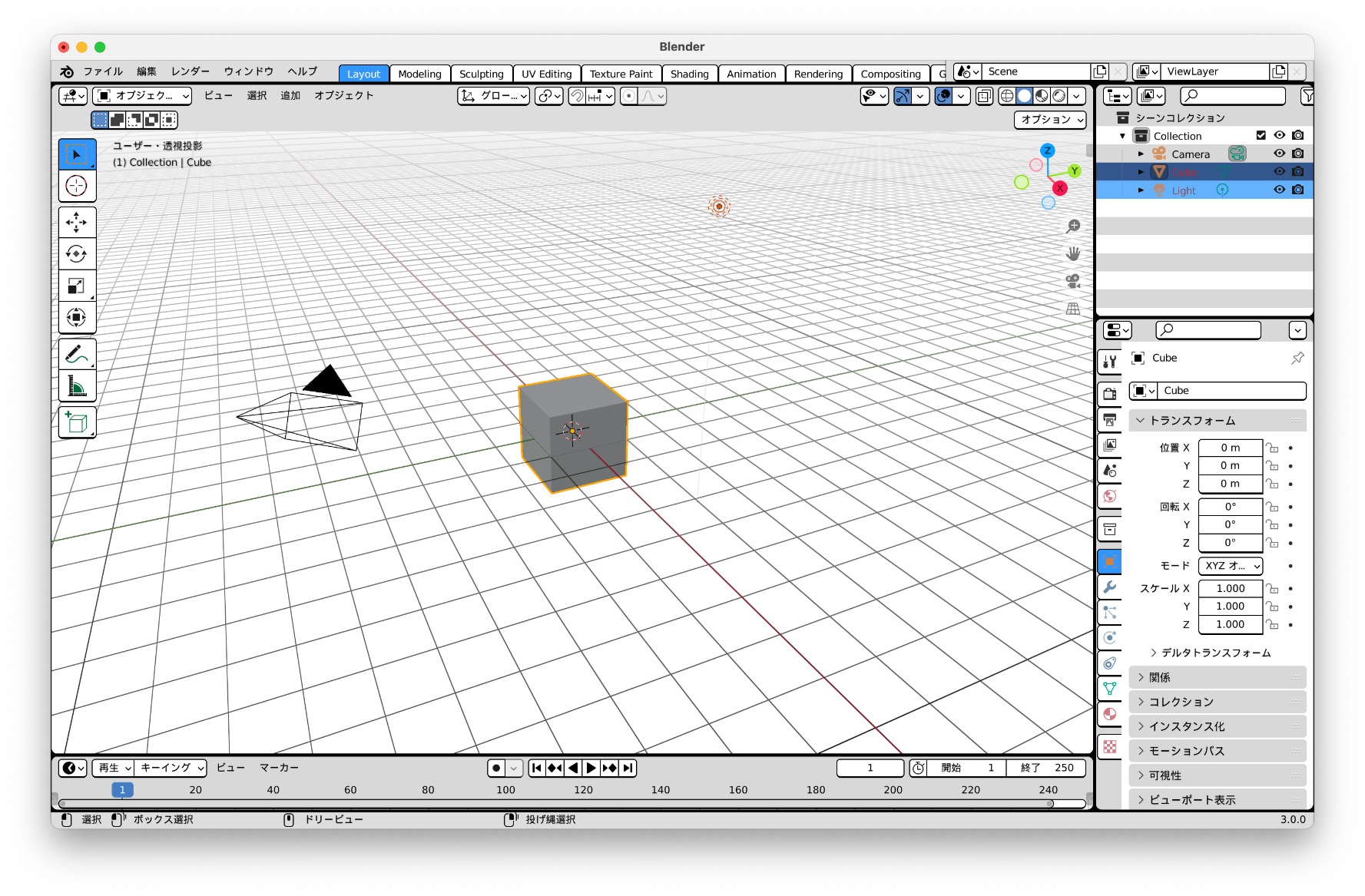
Task: Click the Blender logo menu
Action: pyautogui.click(x=67, y=71)
